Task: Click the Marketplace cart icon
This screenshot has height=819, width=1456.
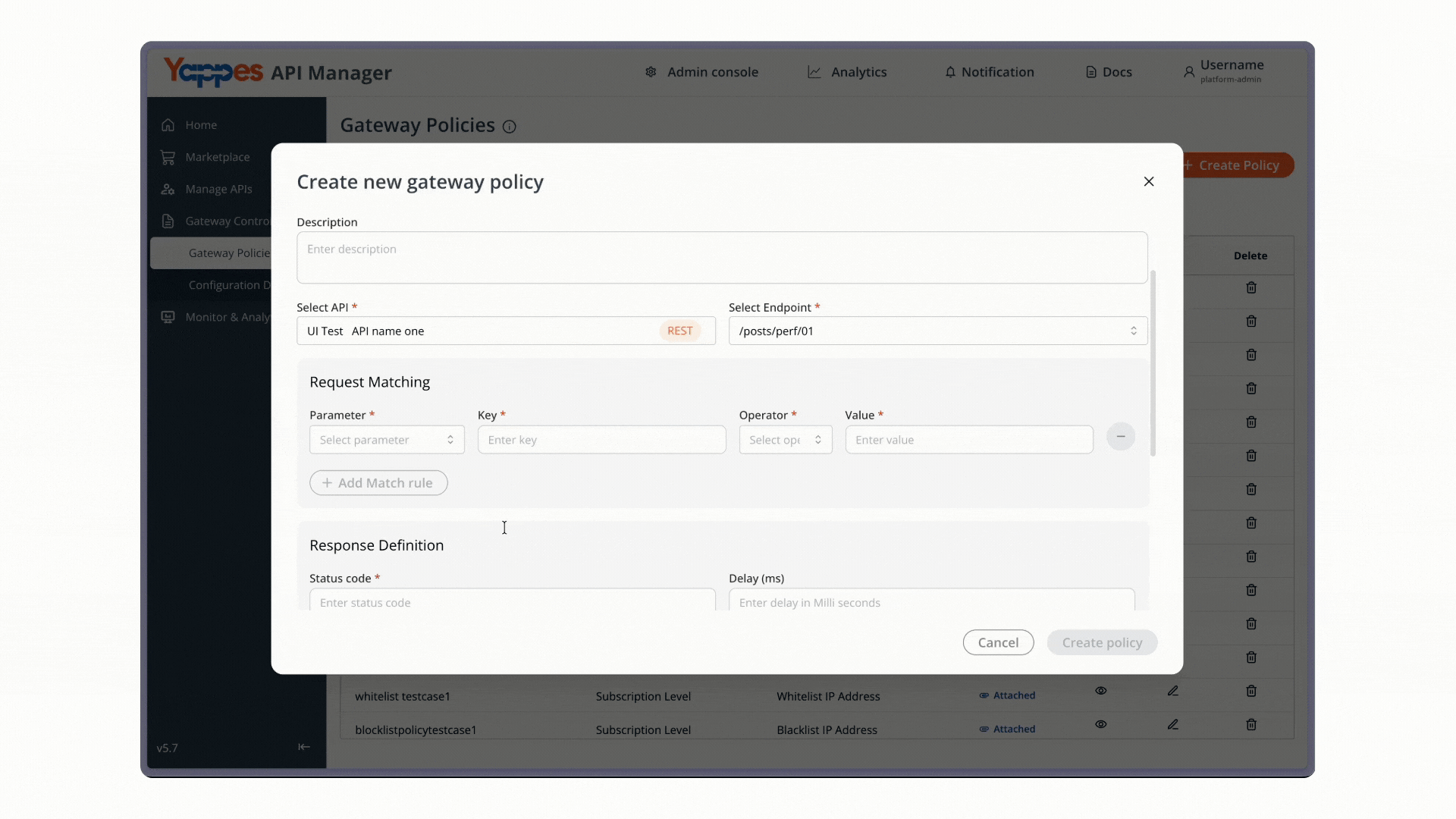Action: [x=168, y=157]
